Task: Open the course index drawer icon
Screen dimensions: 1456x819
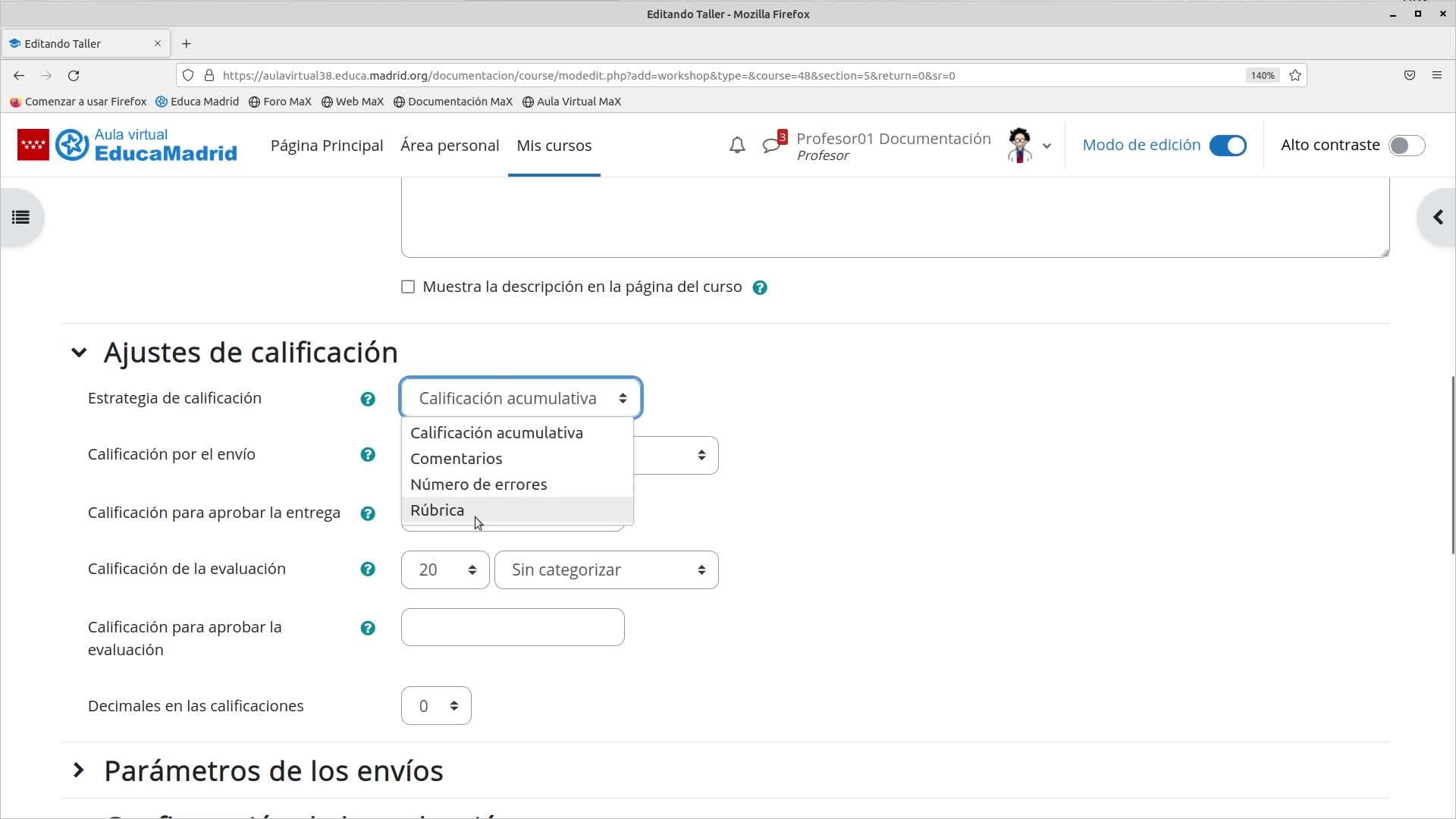Action: click(x=20, y=218)
